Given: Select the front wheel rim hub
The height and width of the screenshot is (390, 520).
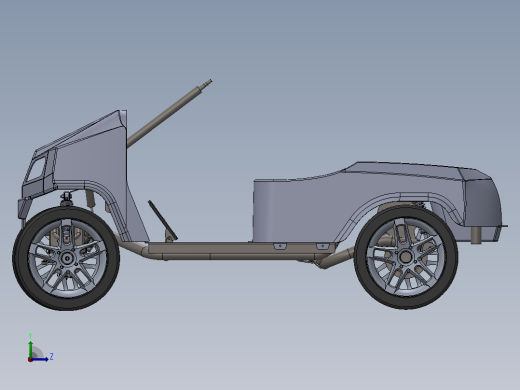Looking at the screenshot, I should click(67, 258).
